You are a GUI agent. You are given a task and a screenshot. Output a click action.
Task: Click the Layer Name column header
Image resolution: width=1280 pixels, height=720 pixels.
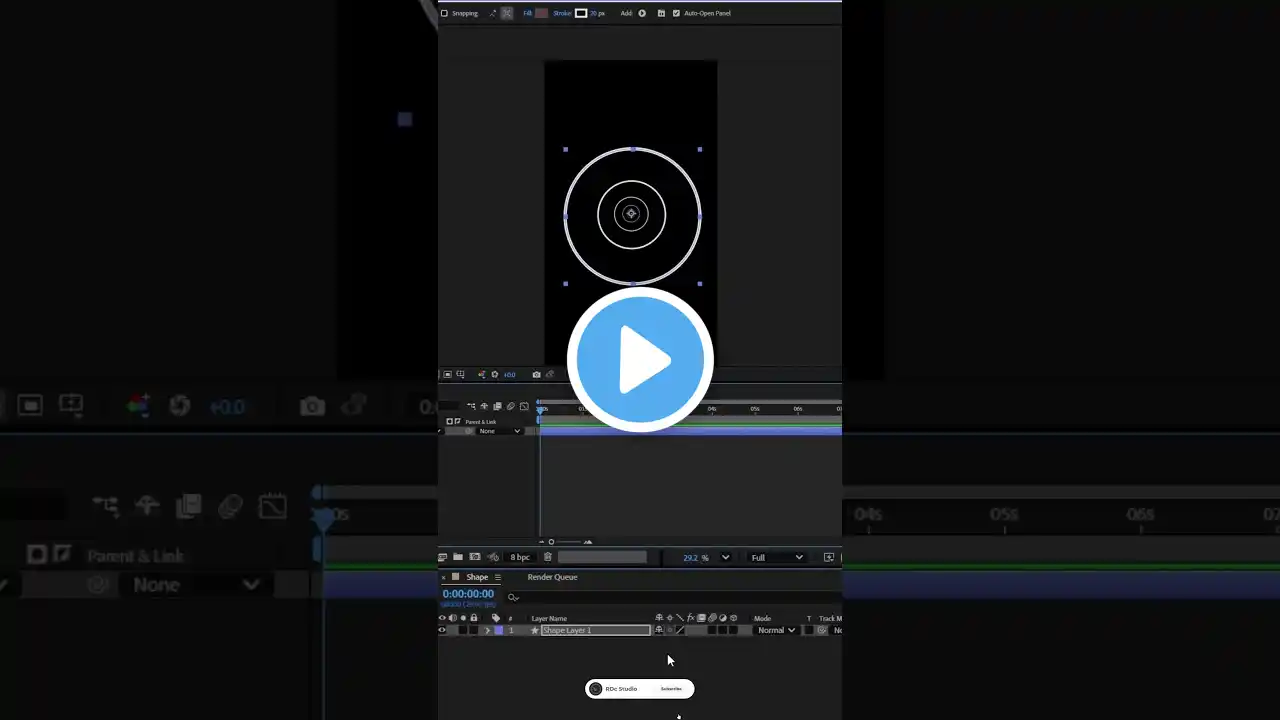pyautogui.click(x=549, y=618)
